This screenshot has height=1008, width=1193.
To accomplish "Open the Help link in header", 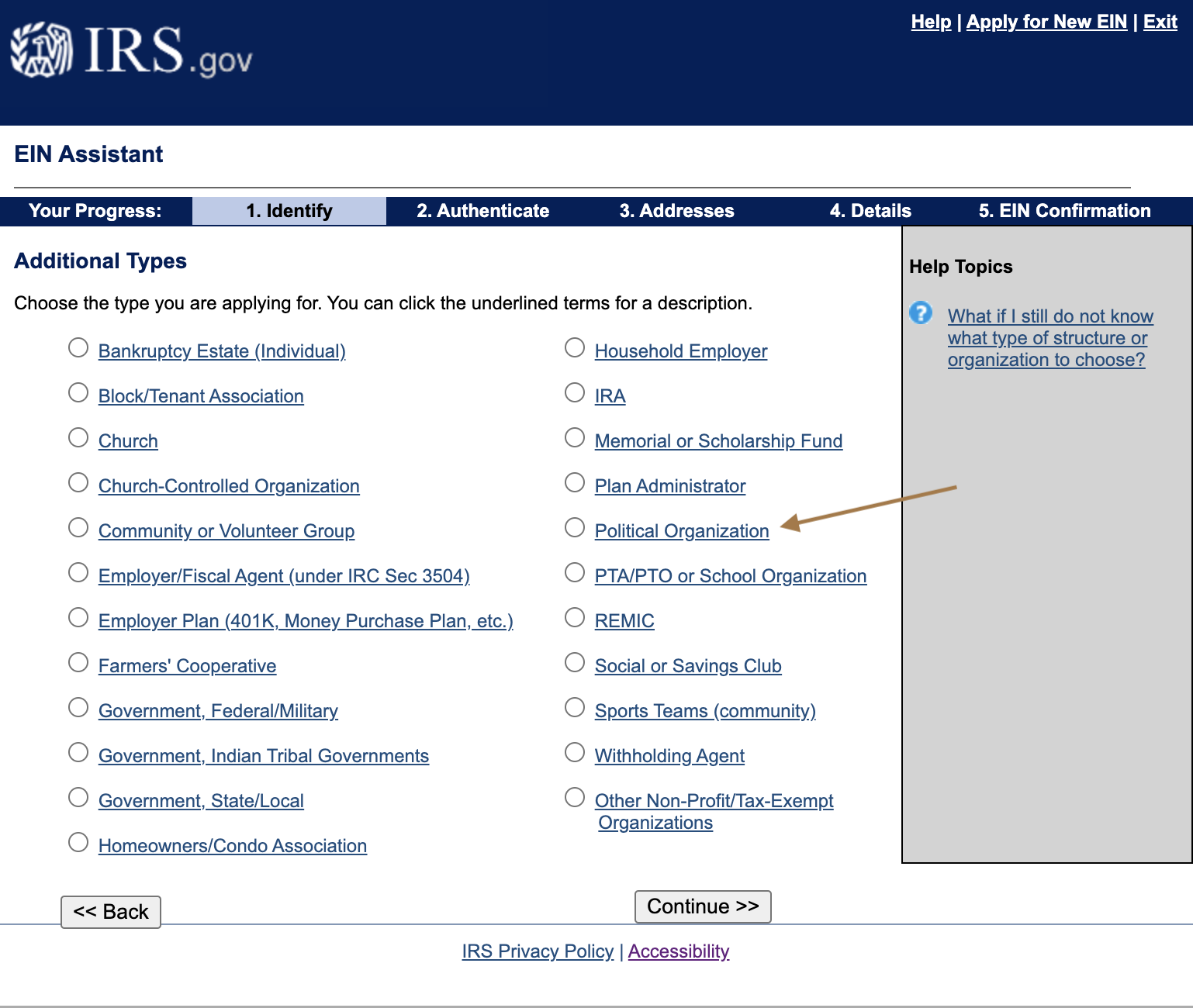I will pyautogui.click(x=931, y=22).
